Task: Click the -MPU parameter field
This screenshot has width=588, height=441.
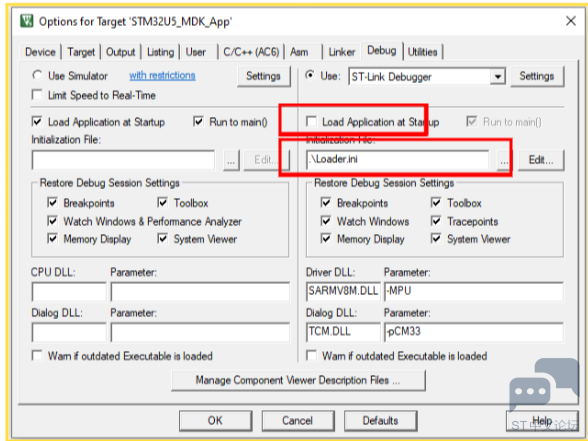Action: coord(474,292)
